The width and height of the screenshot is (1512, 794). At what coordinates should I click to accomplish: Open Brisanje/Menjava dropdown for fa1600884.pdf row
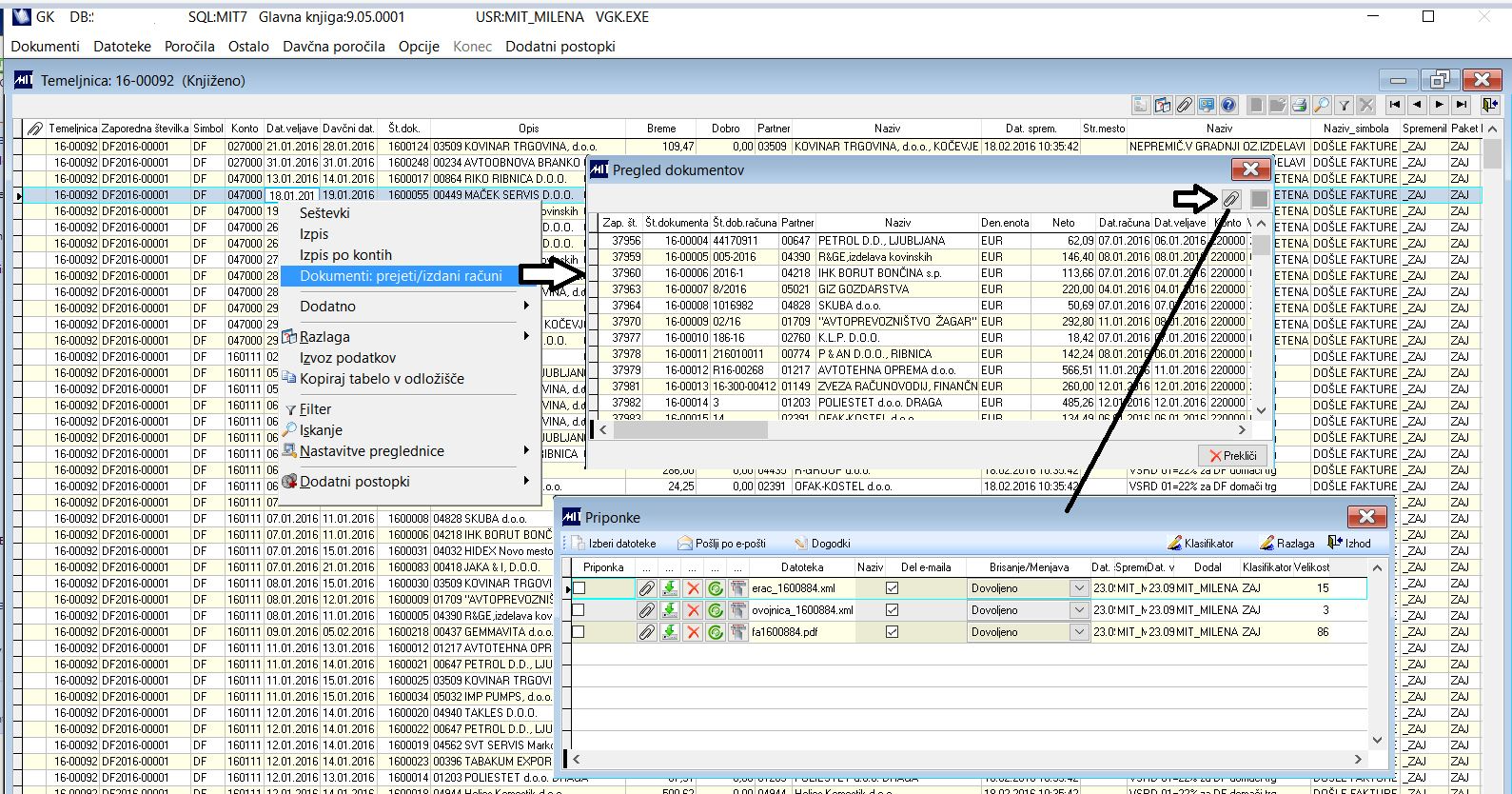point(1078,632)
